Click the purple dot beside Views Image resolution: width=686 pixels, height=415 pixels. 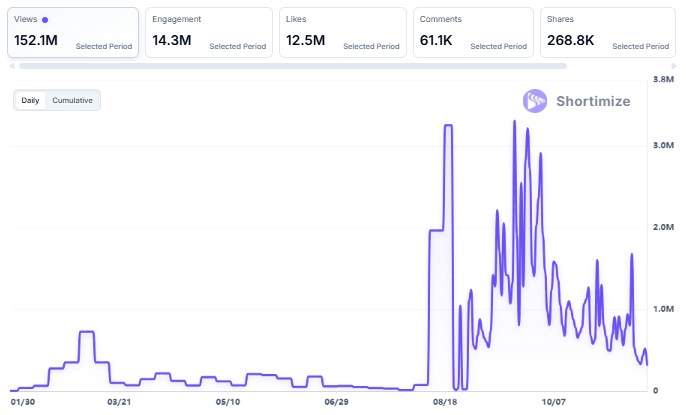(45, 20)
